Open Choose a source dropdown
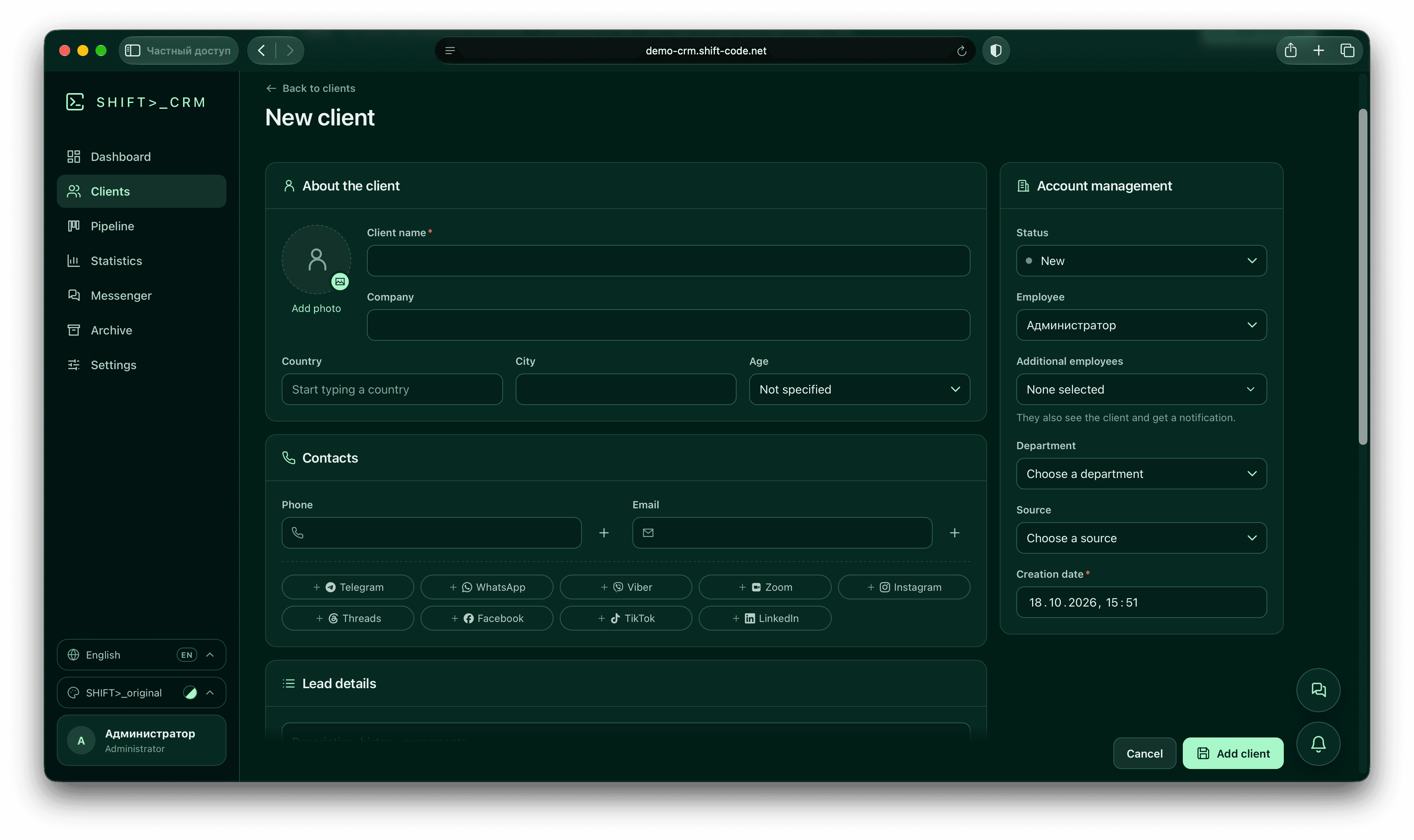Screen dimensions: 1414x840 pos(1141,538)
